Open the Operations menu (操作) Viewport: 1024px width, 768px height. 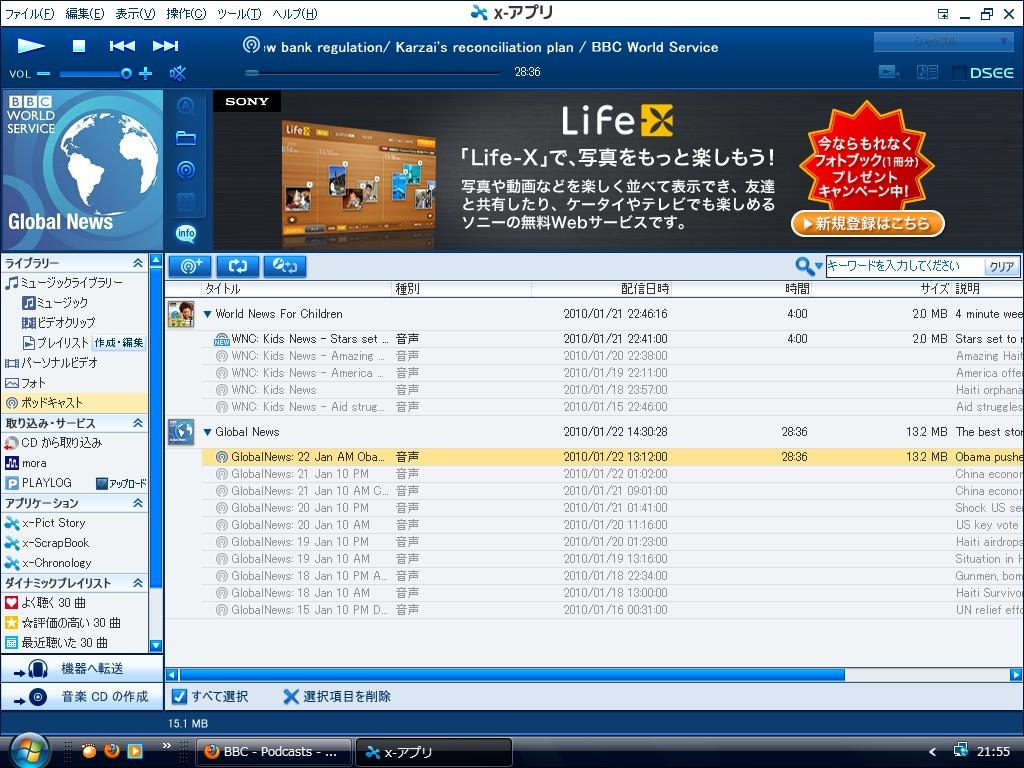pyautogui.click(x=186, y=14)
